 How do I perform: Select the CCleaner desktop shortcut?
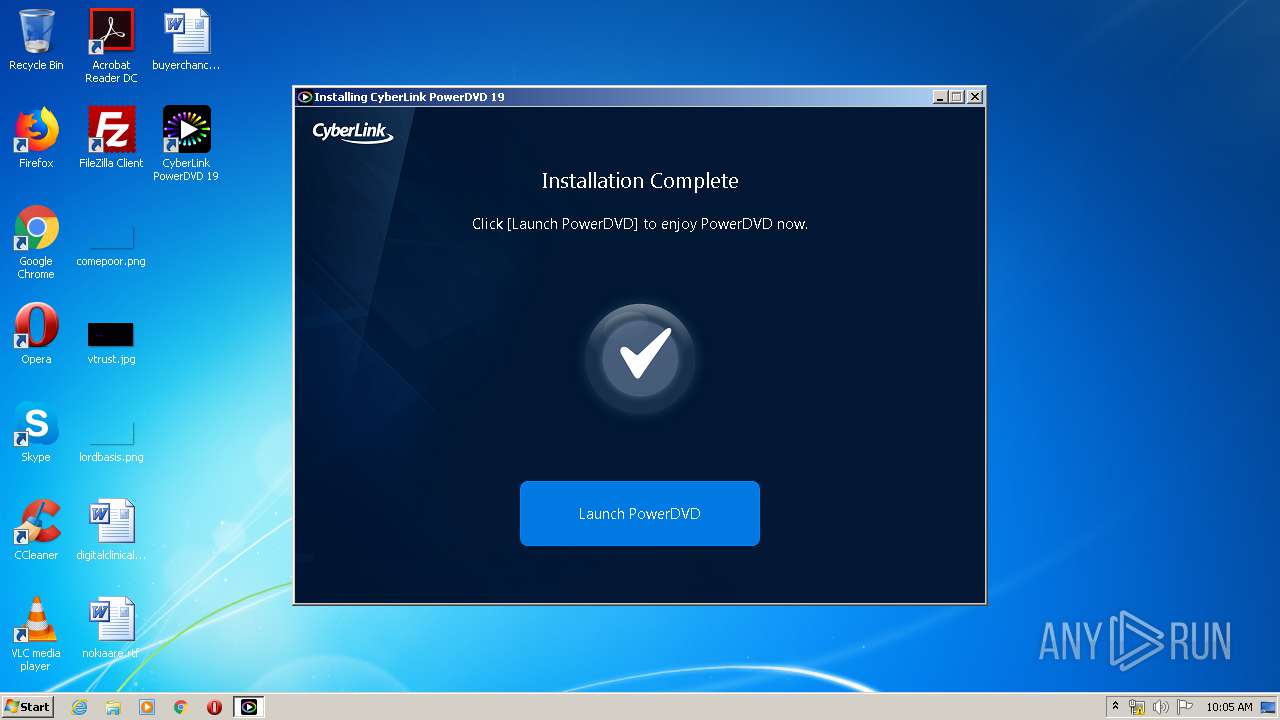(x=36, y=530)
